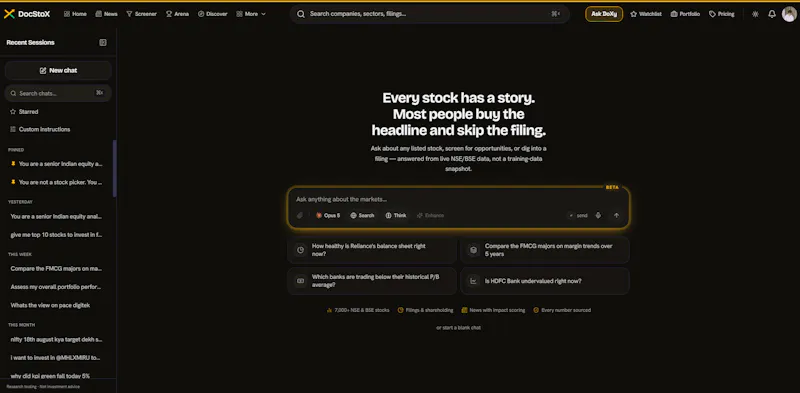Click 'News with impact scoring' label
The height and width of the screenshot is (393, 800).
pos(493,310)
